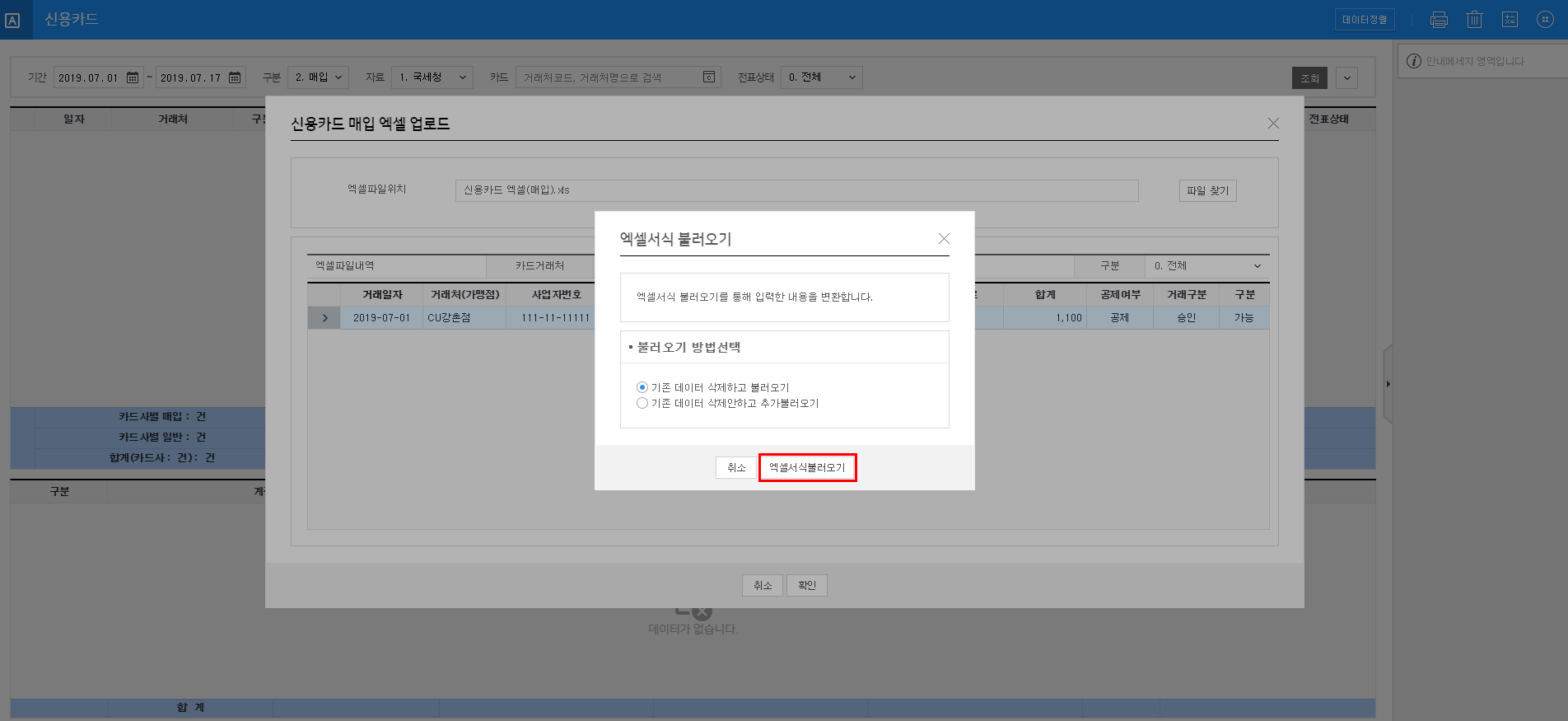This screenshot has width=1568, height=721.
Task: Click the 파일 찾기 button
Action: tap(1207, 190)
